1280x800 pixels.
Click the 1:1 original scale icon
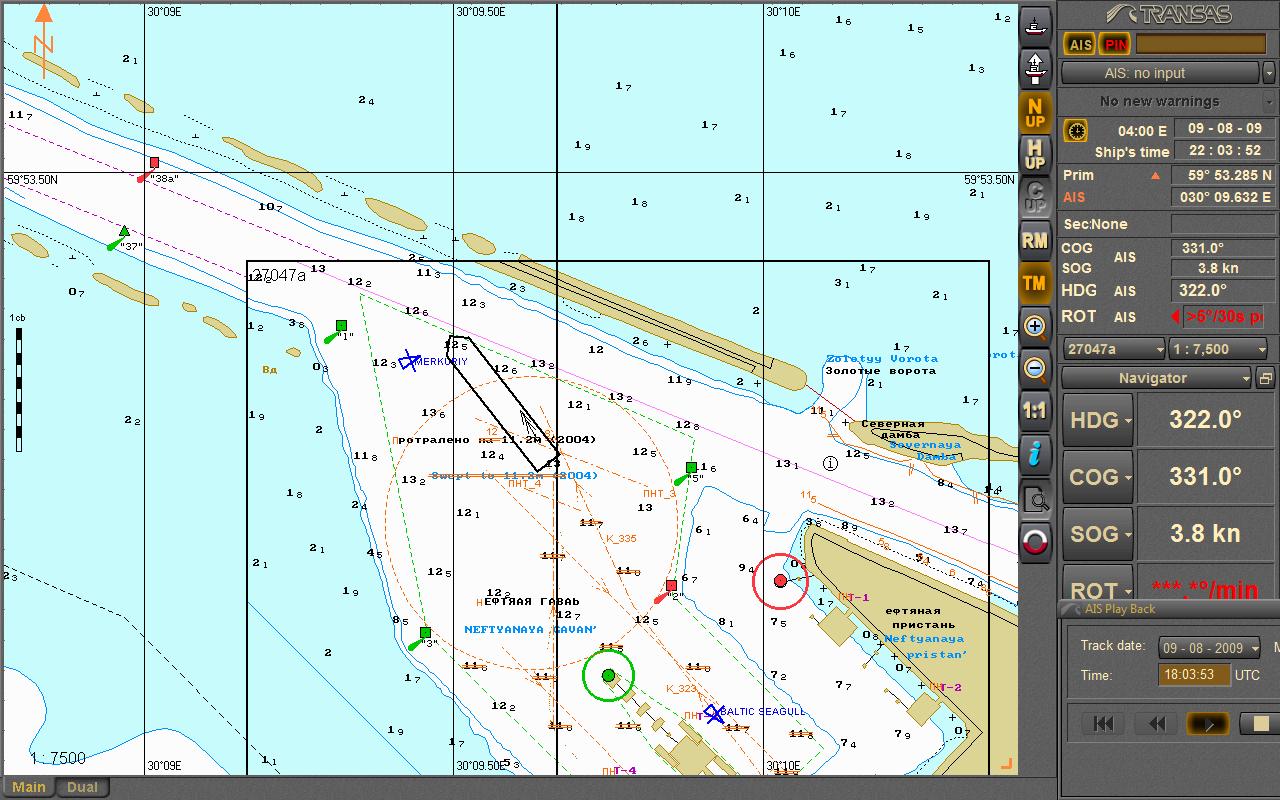1035,411
